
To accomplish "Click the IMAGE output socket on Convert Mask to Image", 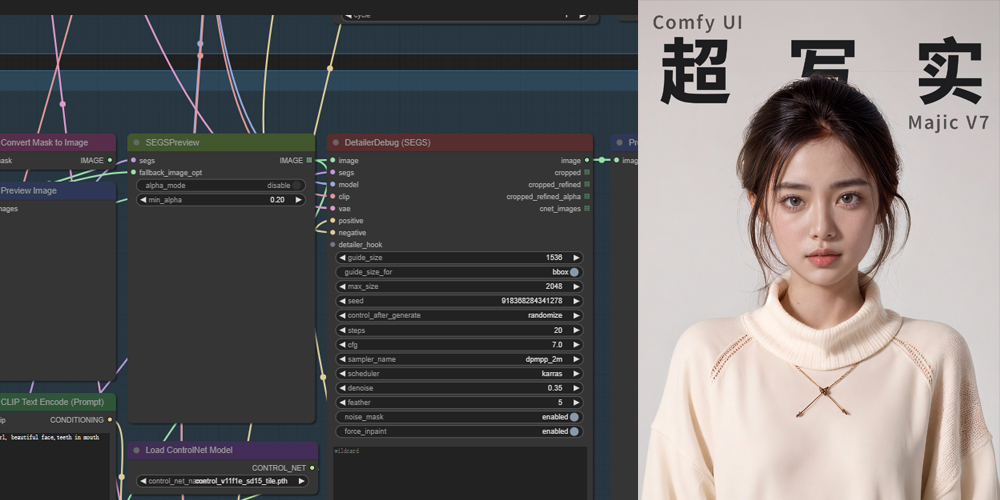I will [110, 161].
